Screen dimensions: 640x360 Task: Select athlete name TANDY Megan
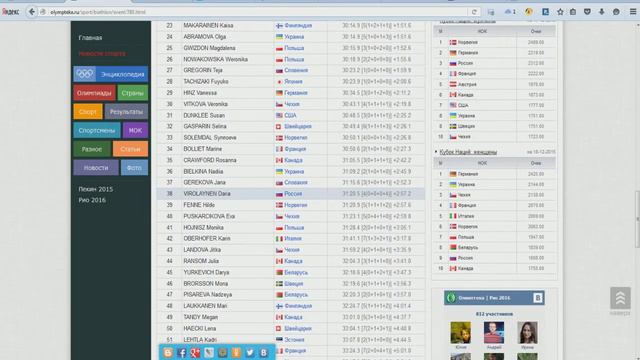pos(200,317)
